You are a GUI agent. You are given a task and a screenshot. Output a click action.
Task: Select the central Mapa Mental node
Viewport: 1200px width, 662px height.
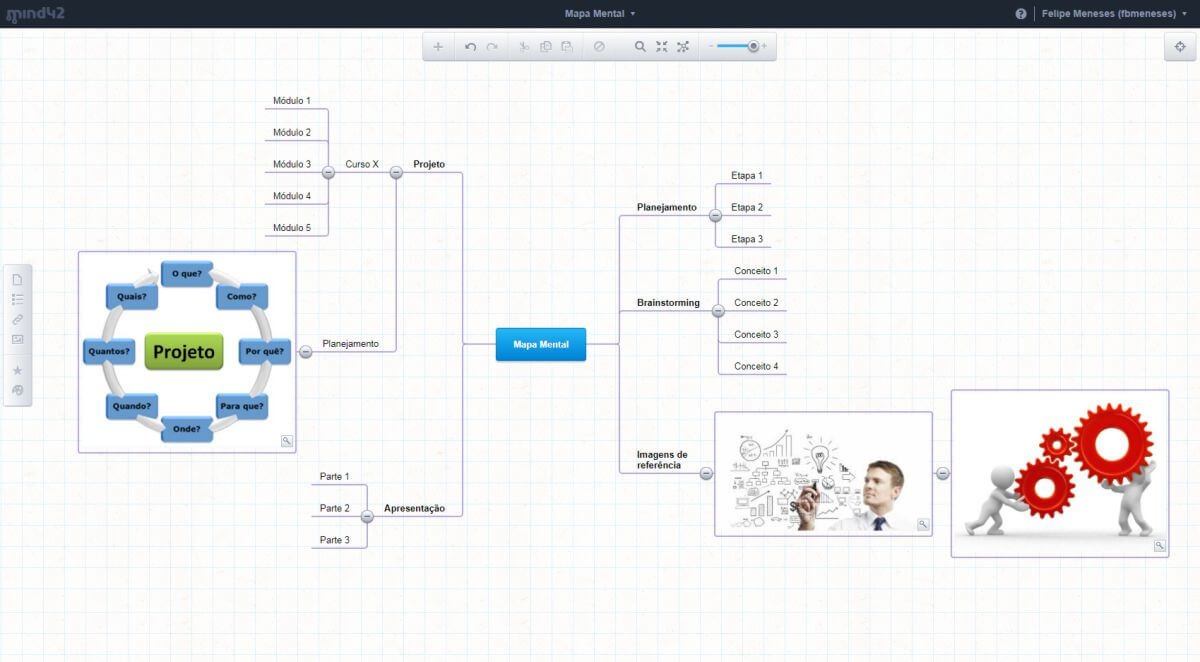click(541, 344)
